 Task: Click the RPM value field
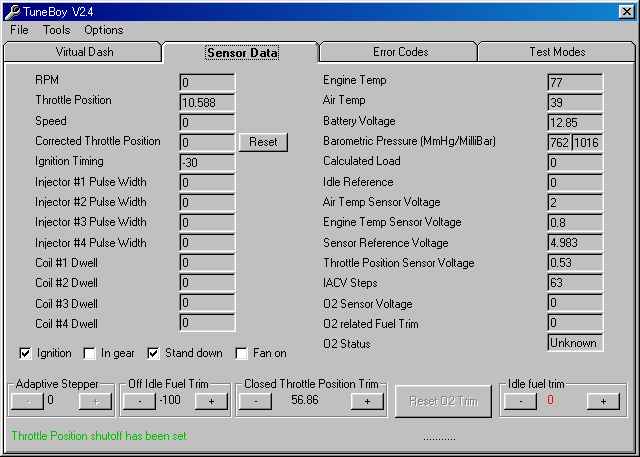pyautogui.click(x=207, y=82)
